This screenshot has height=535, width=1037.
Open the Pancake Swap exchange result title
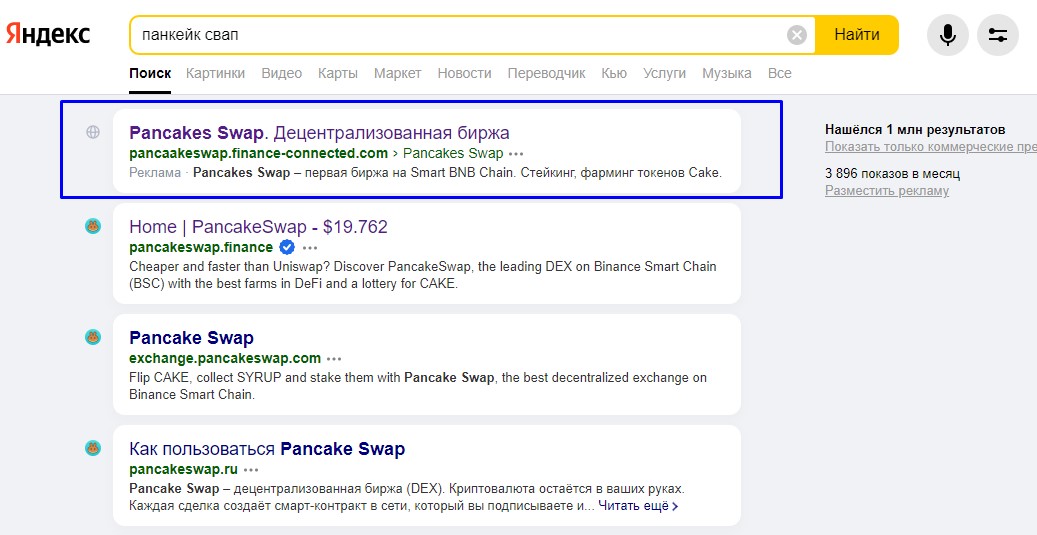tap(192, 338)
